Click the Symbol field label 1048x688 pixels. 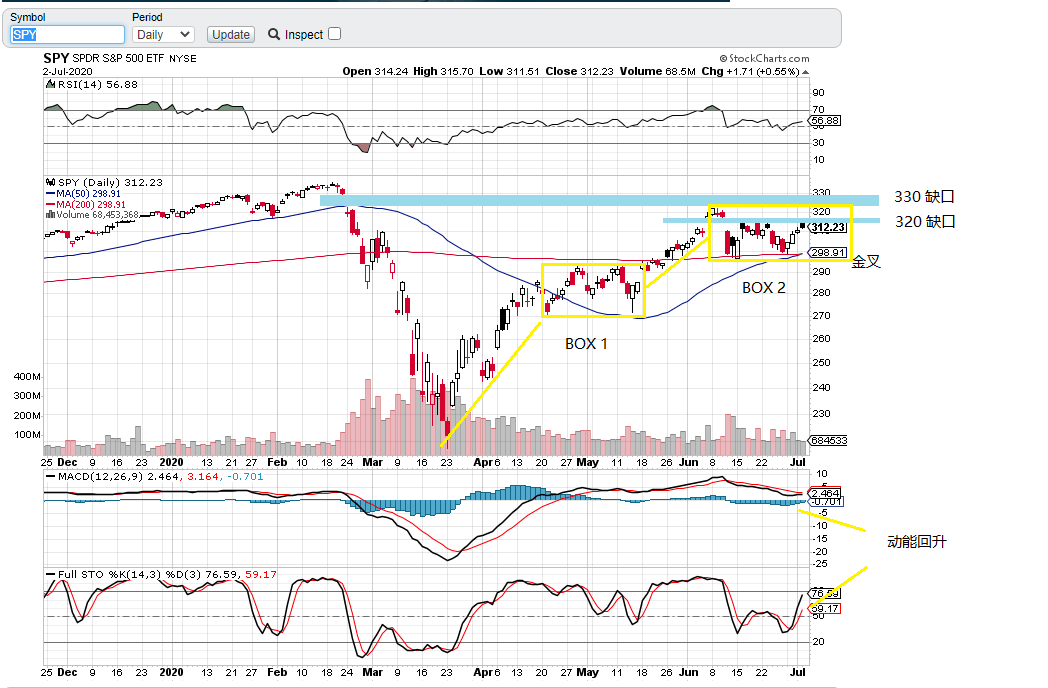pyautogui.click(x=27, y=17)
